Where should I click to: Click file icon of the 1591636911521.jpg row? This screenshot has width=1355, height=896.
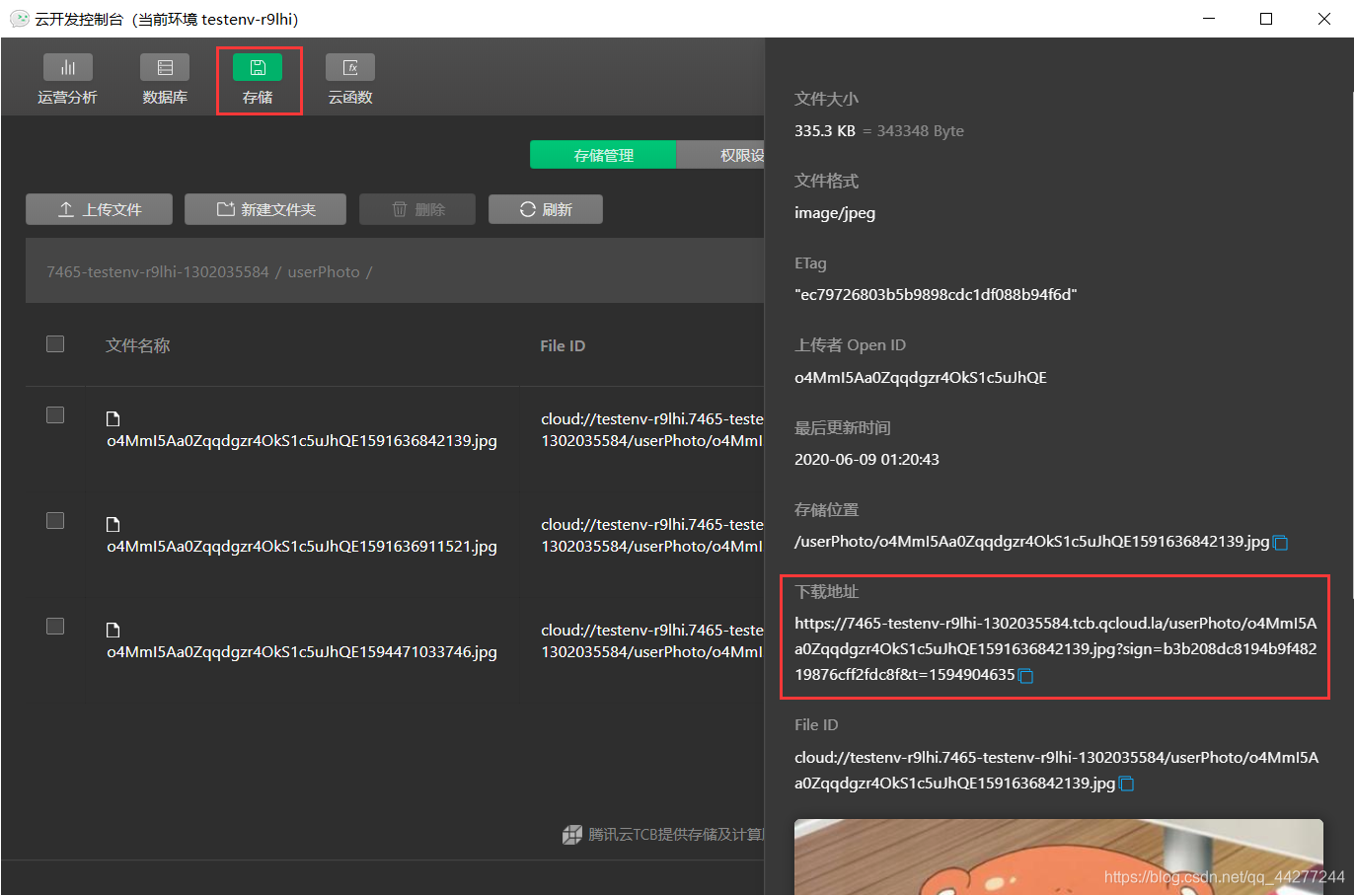tap(113, 524)
